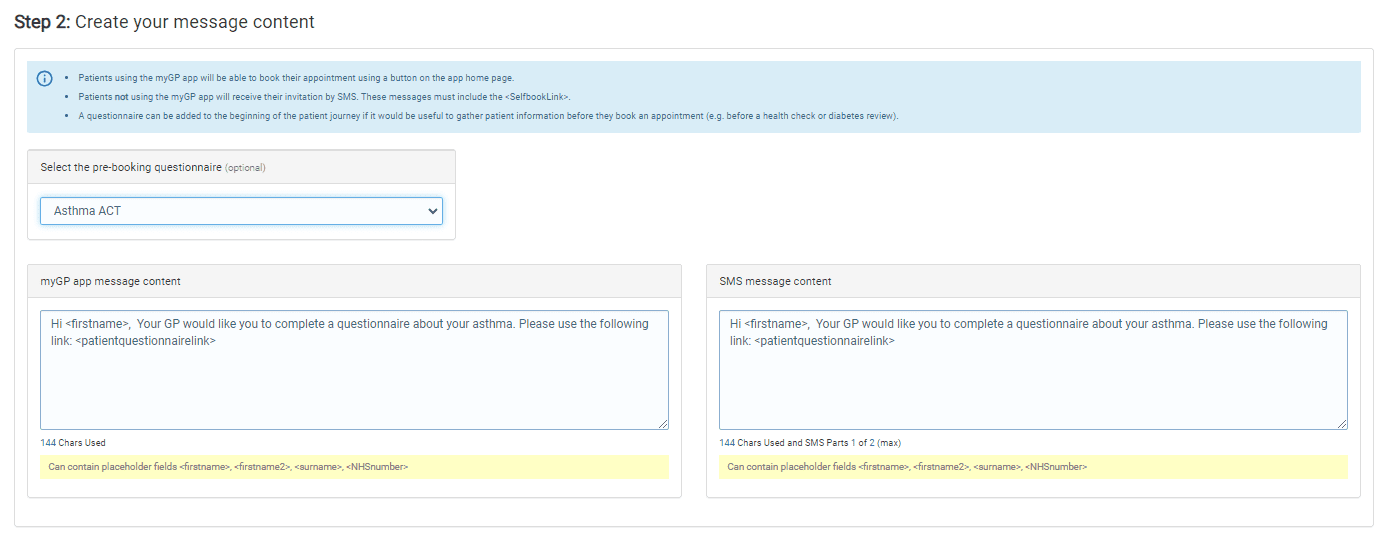Click the info bullet mentioning <SelfbookLink>
This screenshot has height=550, width=1390.
tap(324, 97)
